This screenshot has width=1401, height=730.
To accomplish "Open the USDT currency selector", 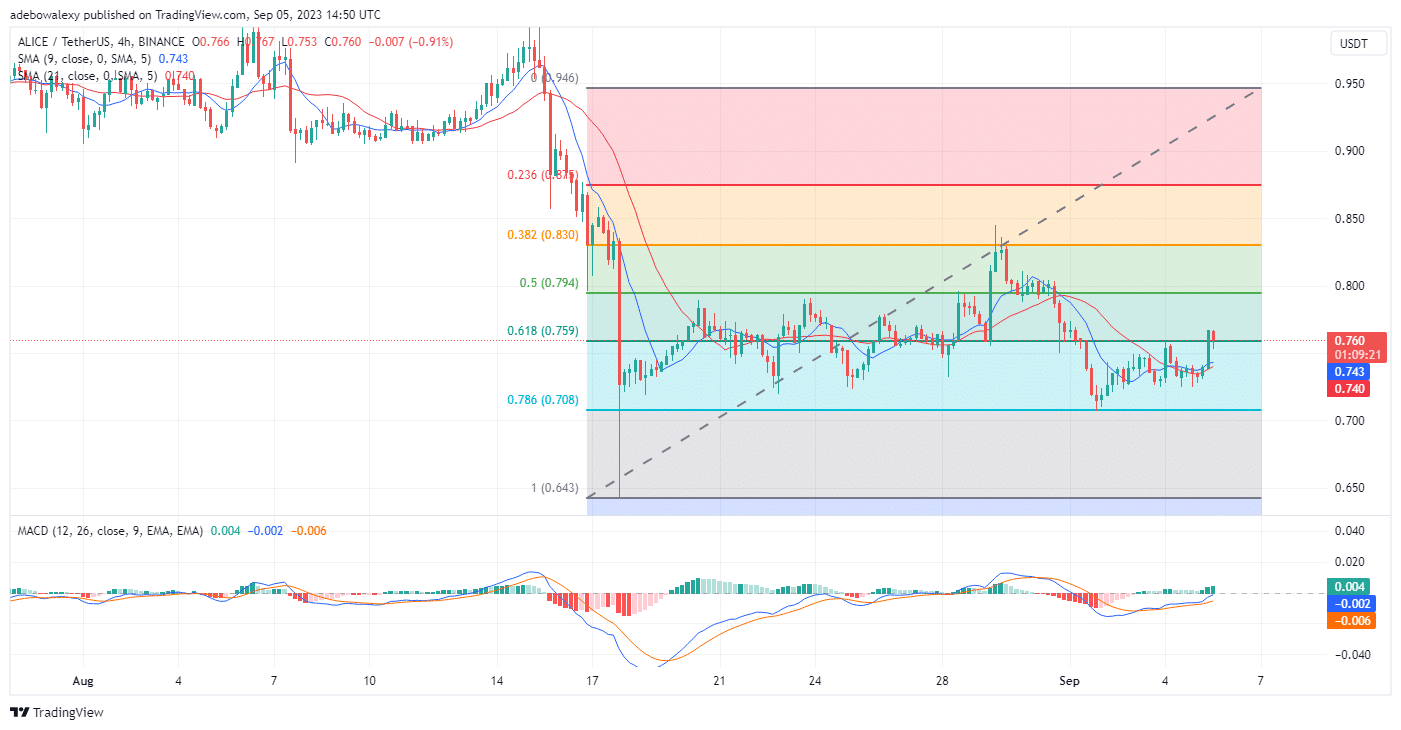I will pyautogui.click(x=1357, y=43).
